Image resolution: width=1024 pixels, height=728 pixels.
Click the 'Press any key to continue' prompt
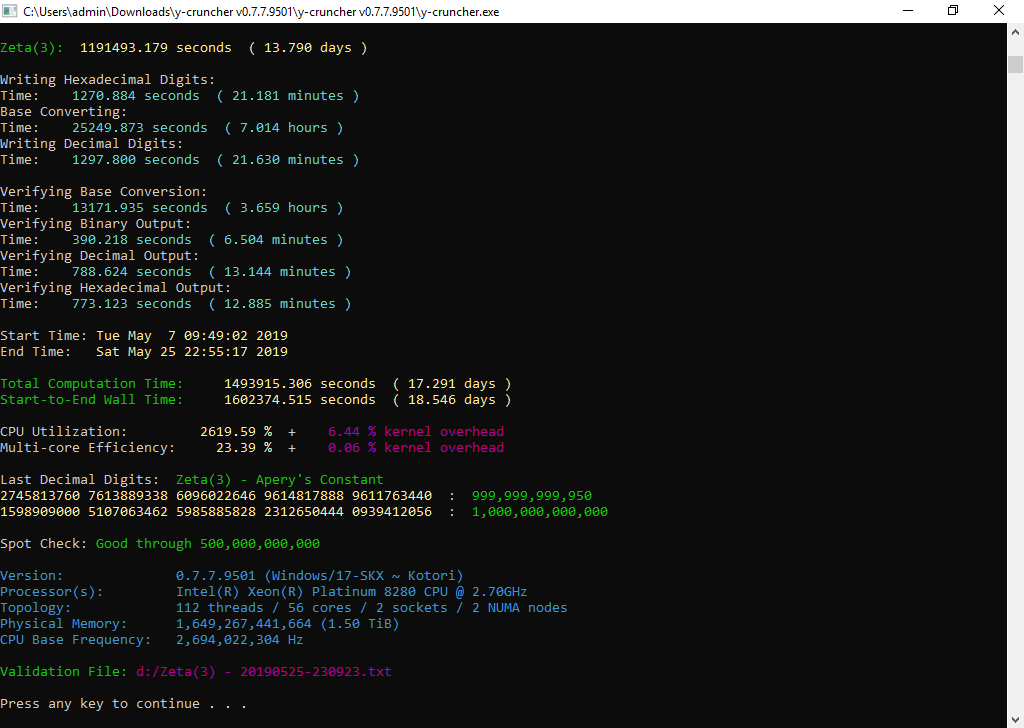[x=123, y=704]
